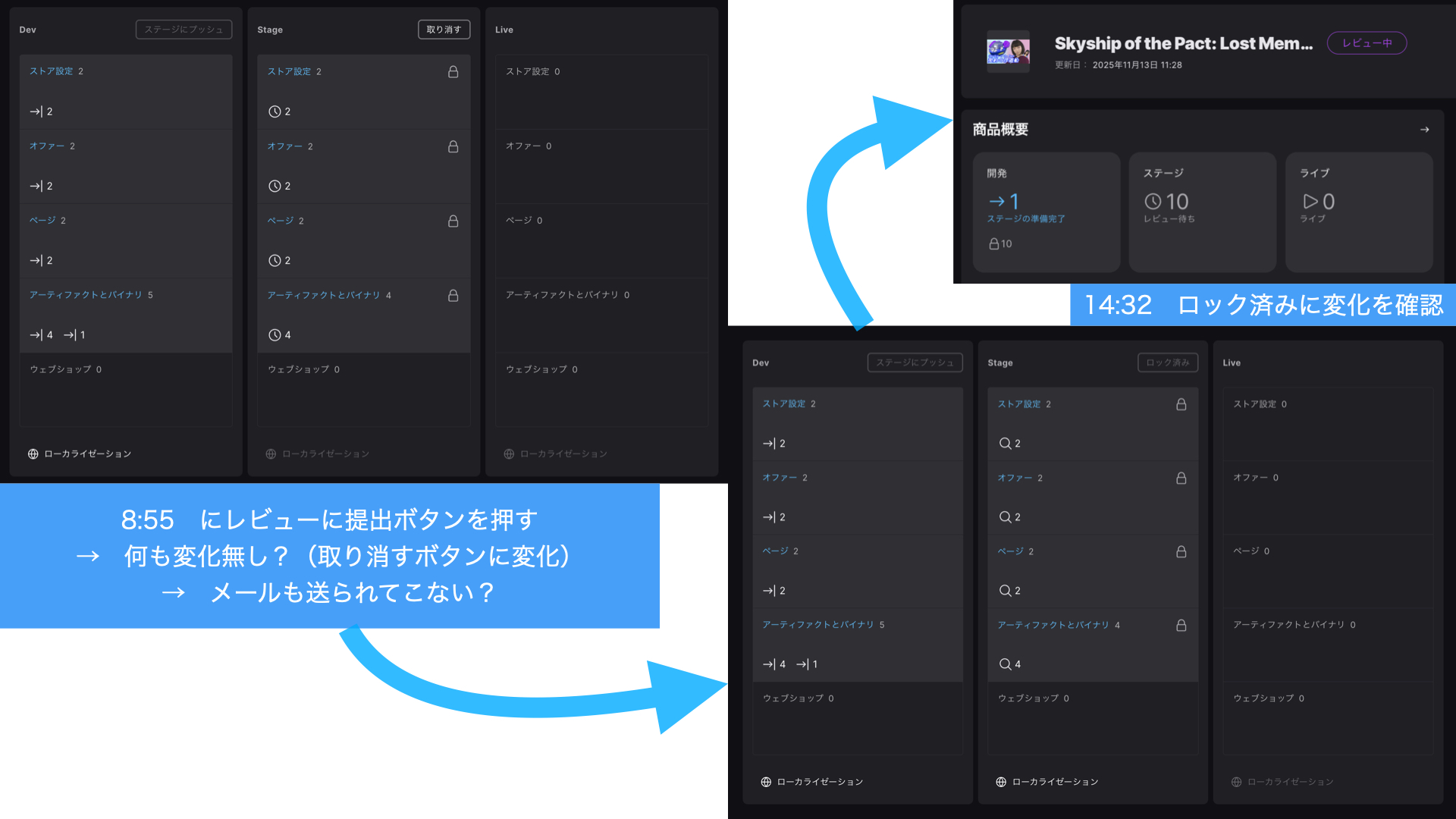The height and width of the screenshot is (819, 1456).
Task: Open the 商品概要 arrow at right
Action: click(x=1424, y=130)
